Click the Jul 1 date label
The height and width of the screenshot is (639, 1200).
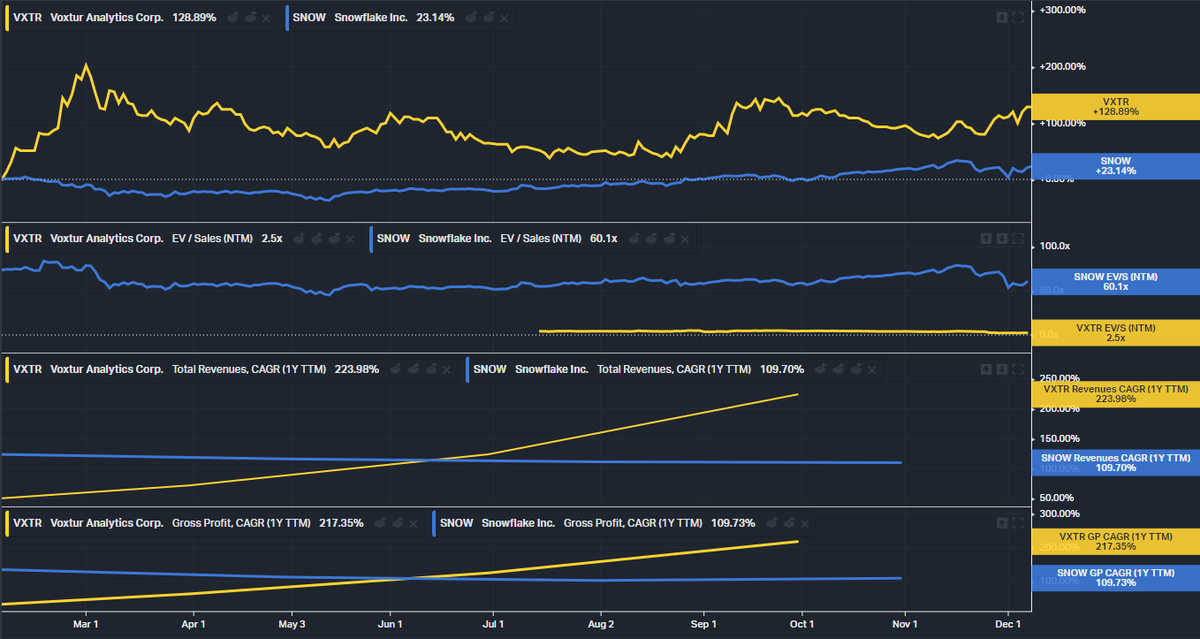pyautogui.click(x=493, y=624)
